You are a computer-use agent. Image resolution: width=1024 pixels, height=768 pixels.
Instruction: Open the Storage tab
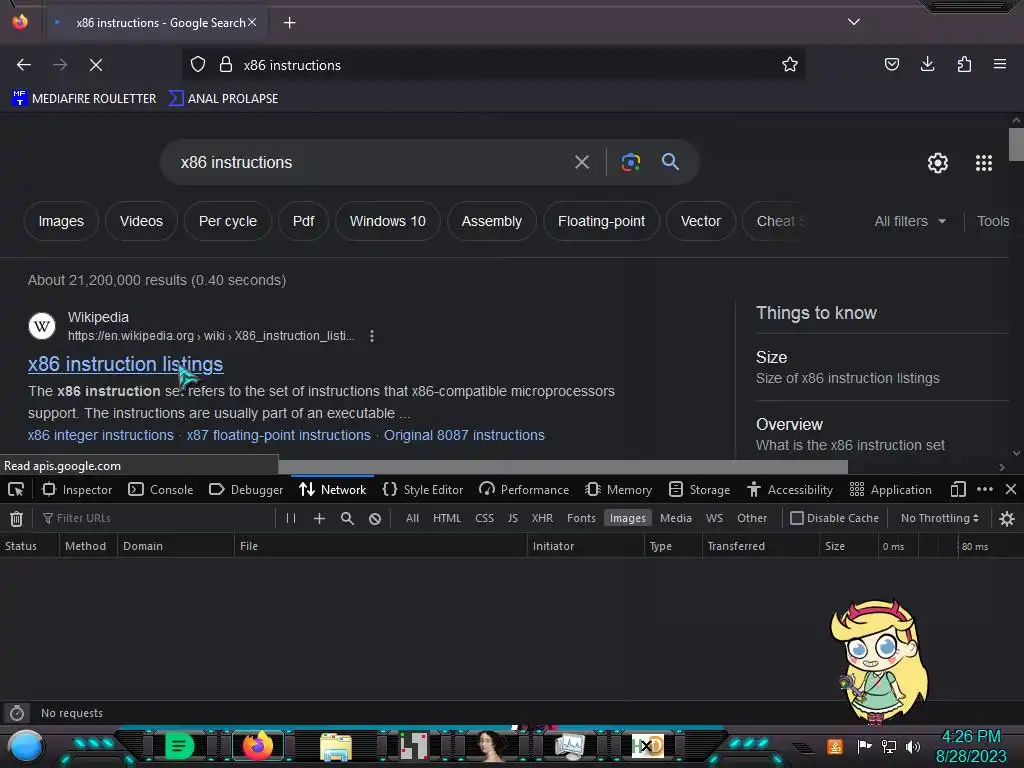coord(699,489)
